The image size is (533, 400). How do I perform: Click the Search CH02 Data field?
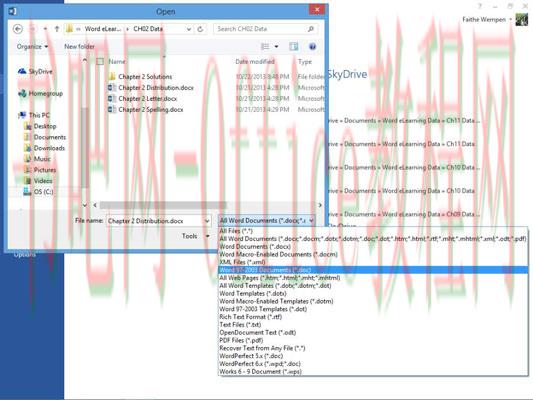click(x=261, y=29)
